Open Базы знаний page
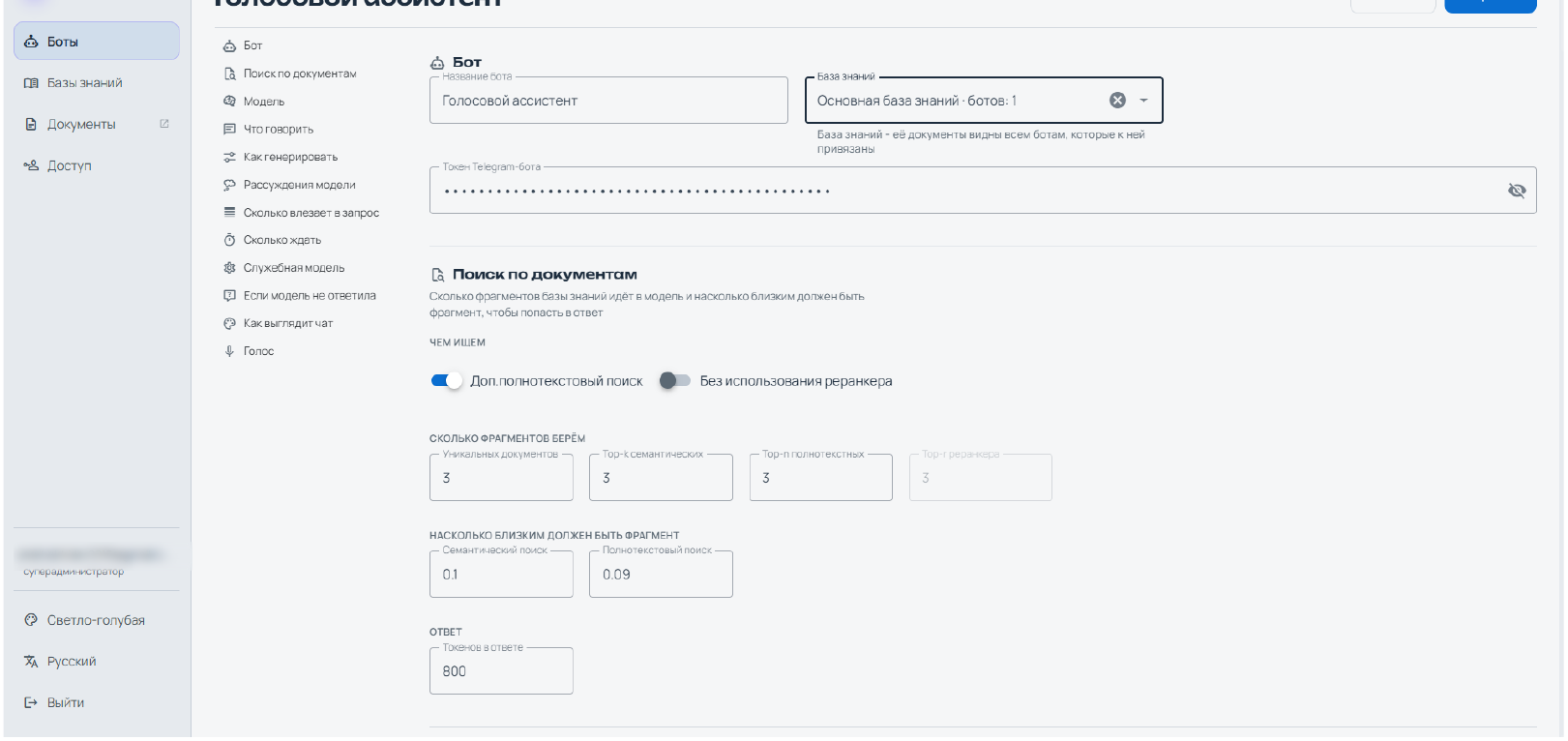This screenshot has width=1568, height=741. pos(97,83)
